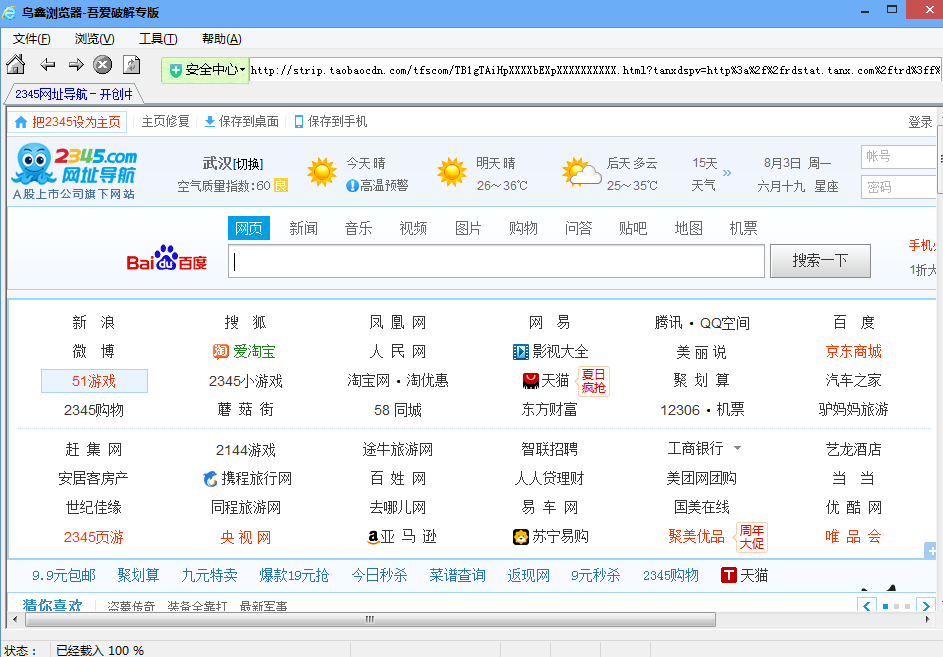Select the 网页 search tab
Screen dimensions: 943x657
tap(248, 228)
